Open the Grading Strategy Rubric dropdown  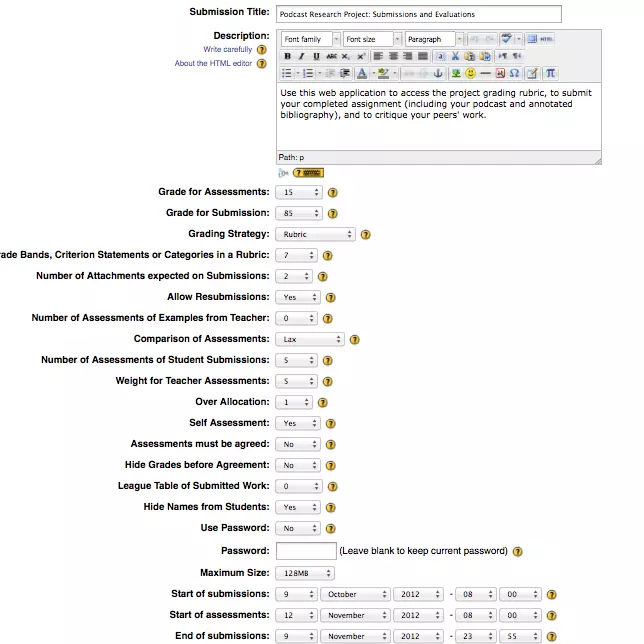pos(315,234)
